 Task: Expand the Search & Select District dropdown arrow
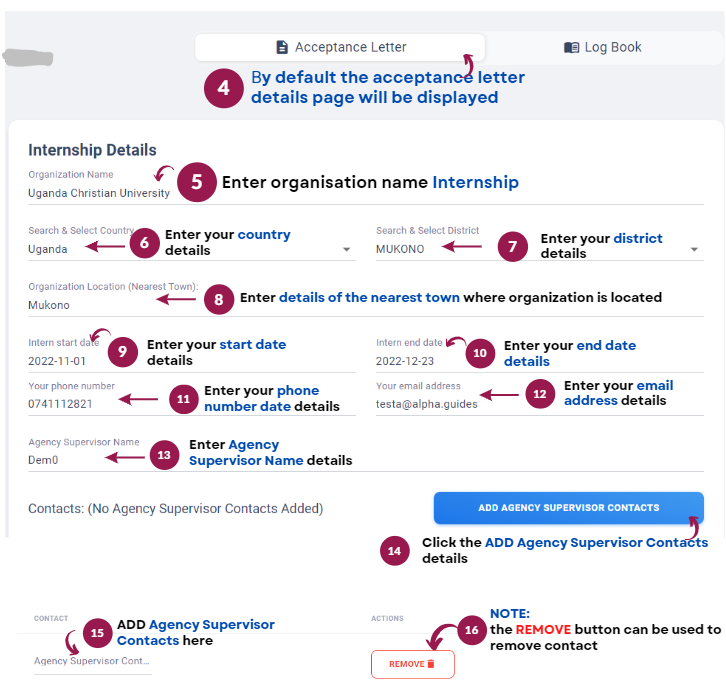[694, 250]
